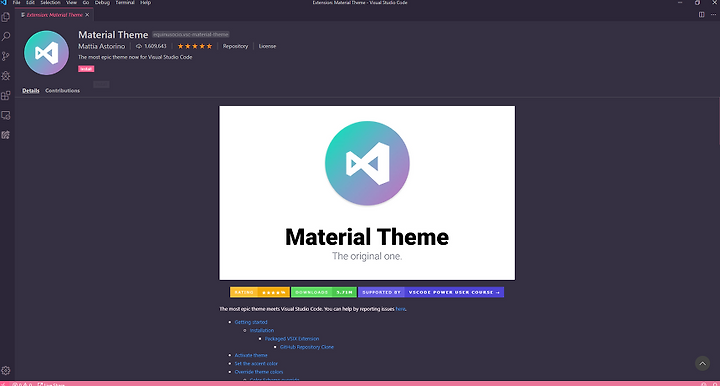Open the Override theme colors link

pos(259,372)
